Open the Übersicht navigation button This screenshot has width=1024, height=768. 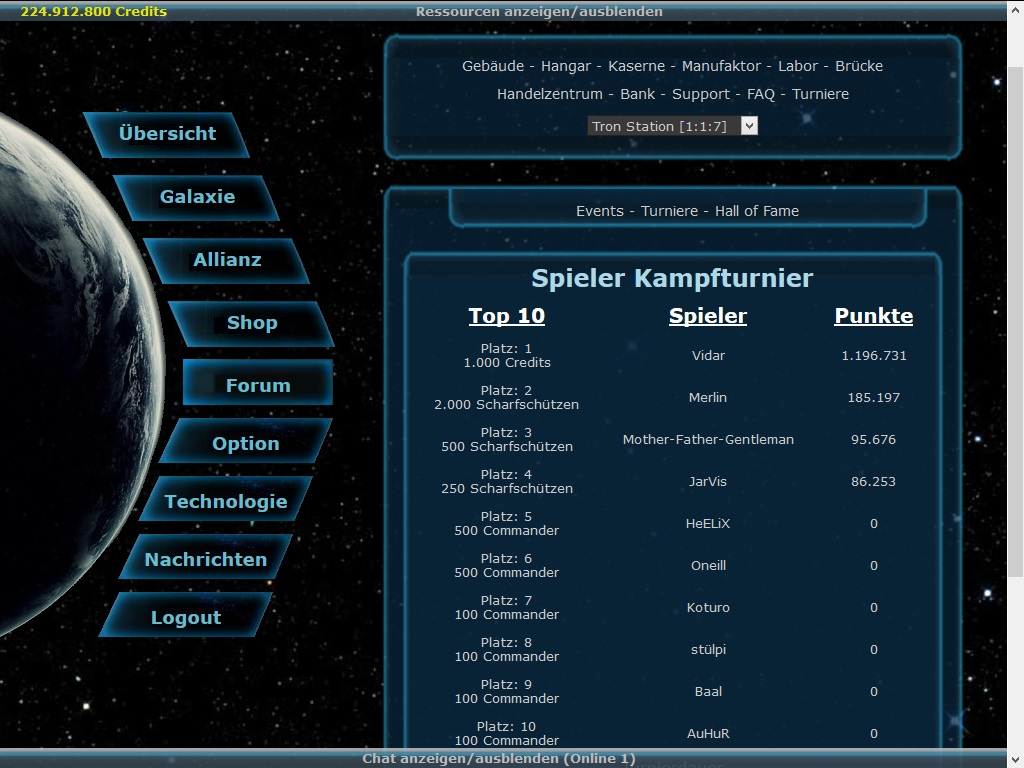point(167,134)
